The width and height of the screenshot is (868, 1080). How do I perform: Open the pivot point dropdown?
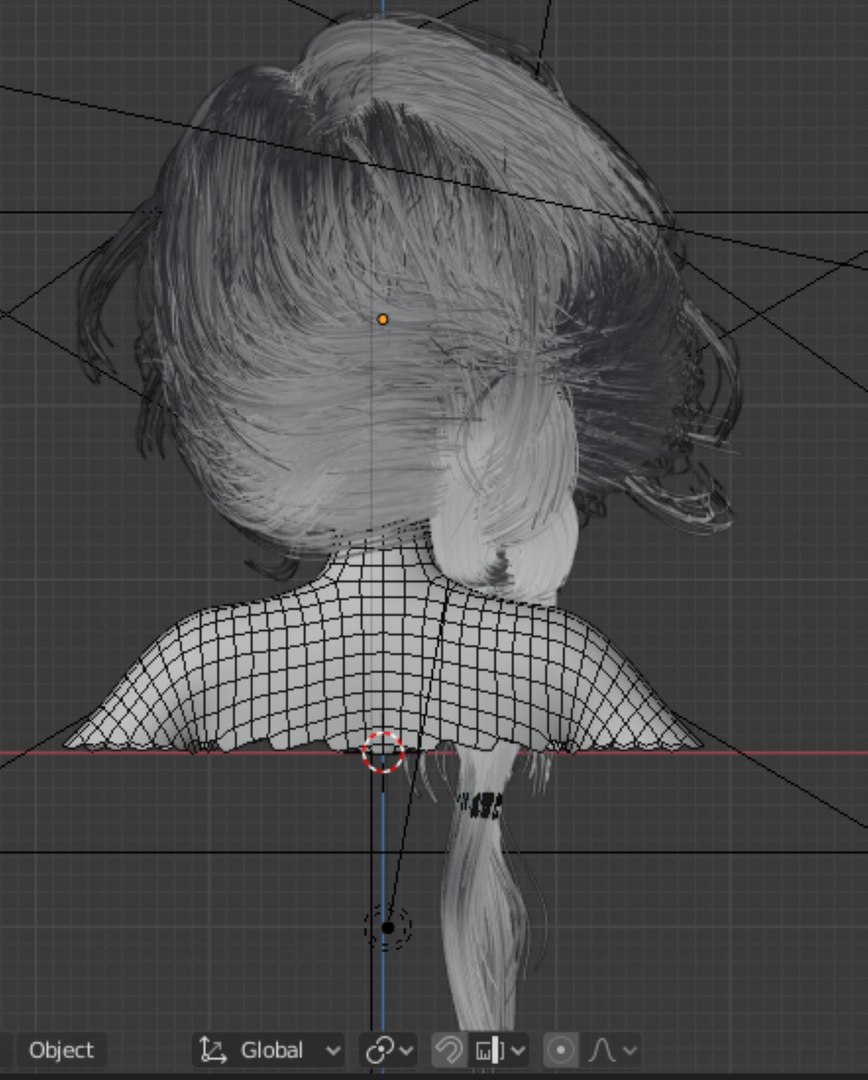coord(389,1050)
